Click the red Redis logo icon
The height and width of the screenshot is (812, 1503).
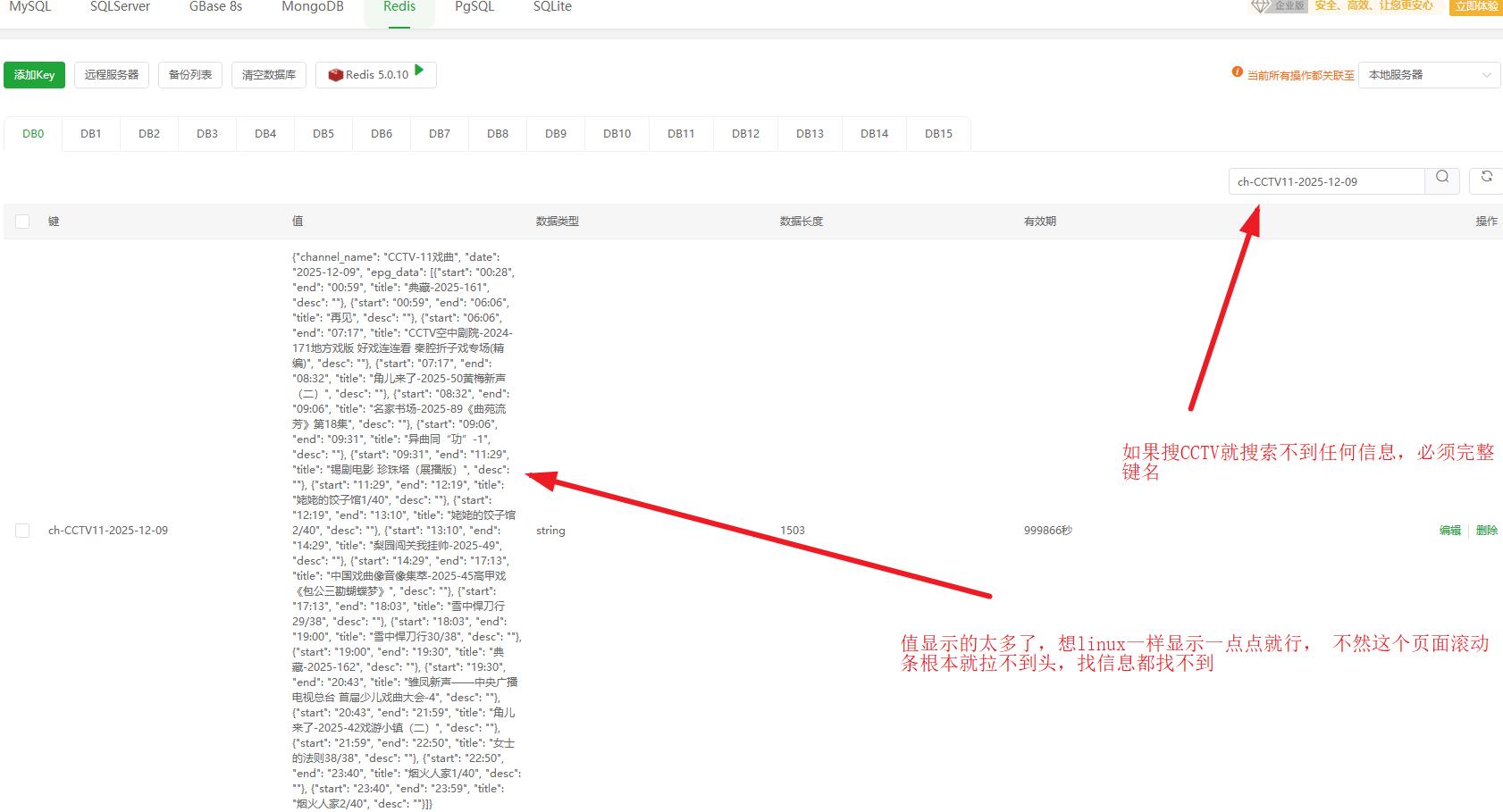(x=336, y=75)
